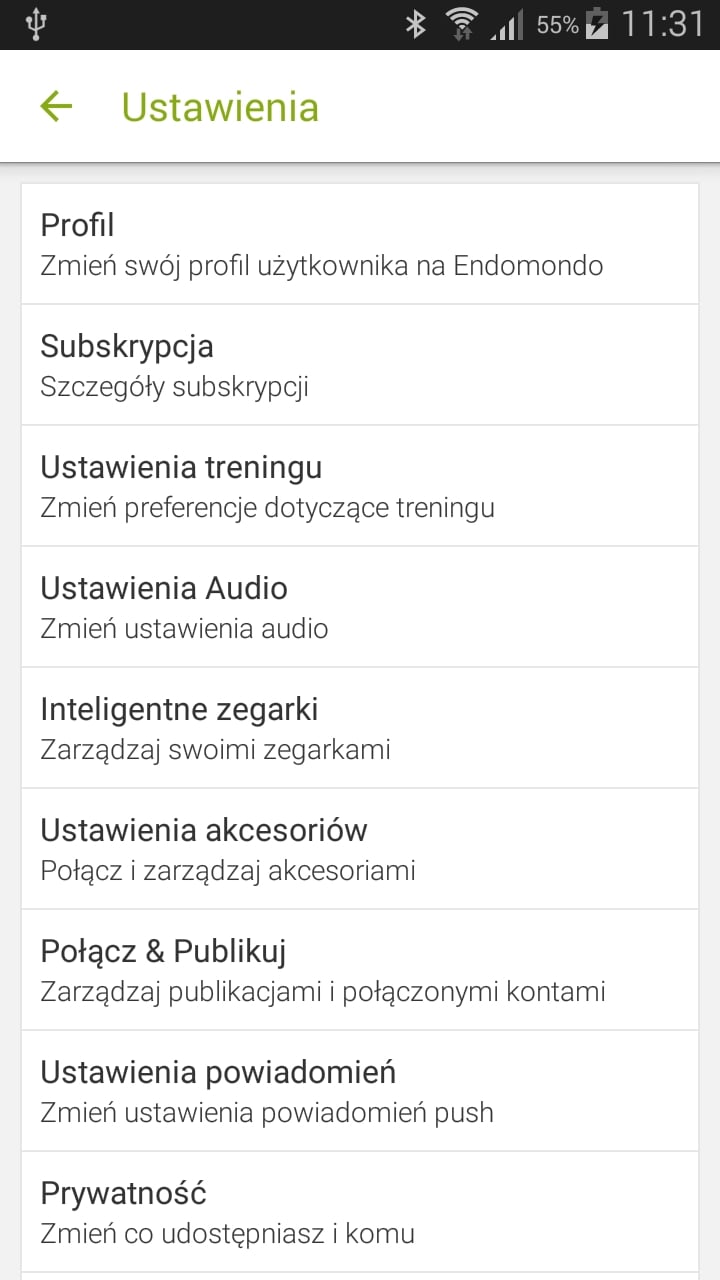
Task: Open Prywatność settings
Action: pos(360,1212)
